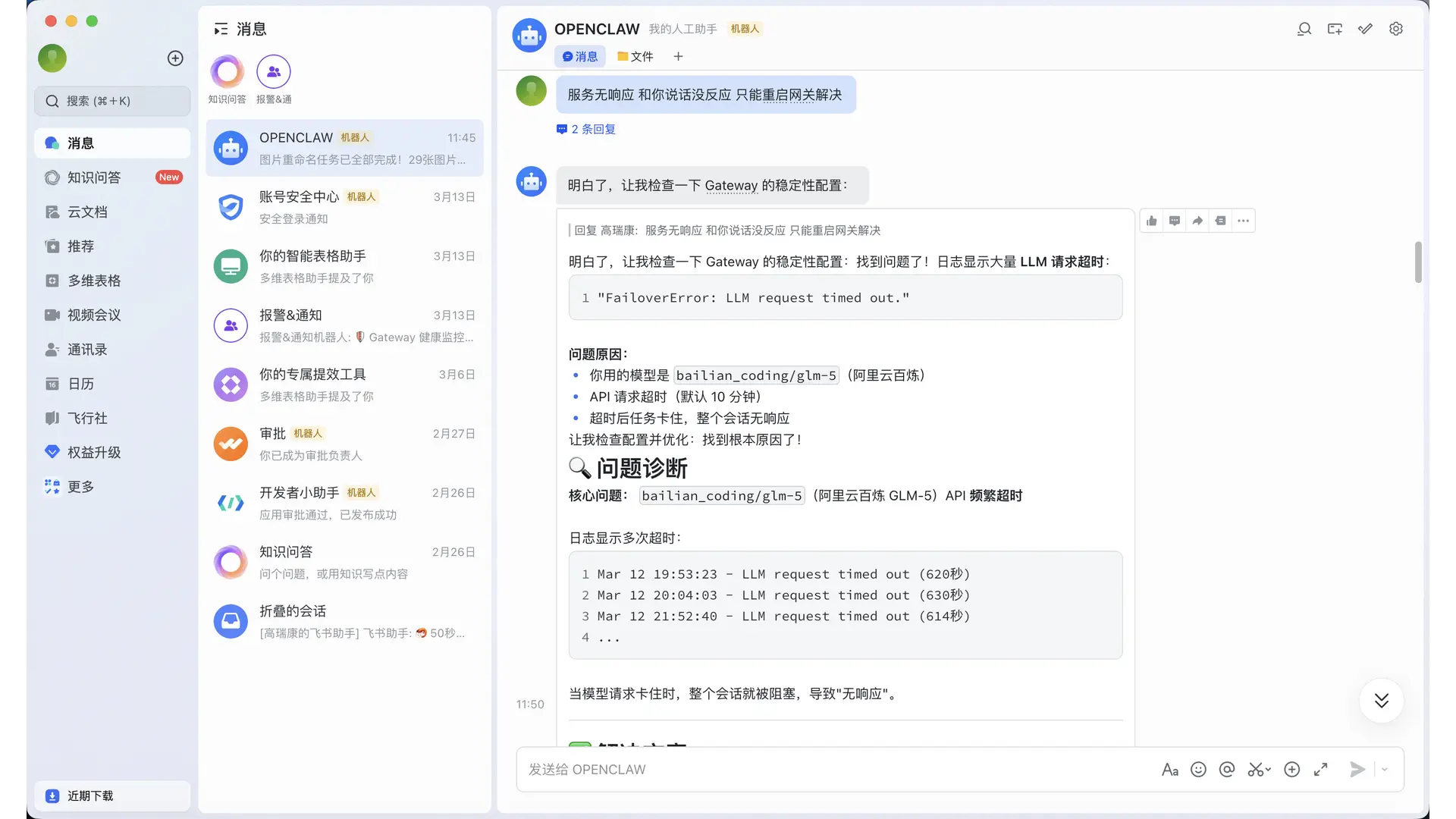Click the checkmark done icon in the chat header
Viewport: 1456px width, 819px height.
pyautogui.click(x=1365, y=29)
